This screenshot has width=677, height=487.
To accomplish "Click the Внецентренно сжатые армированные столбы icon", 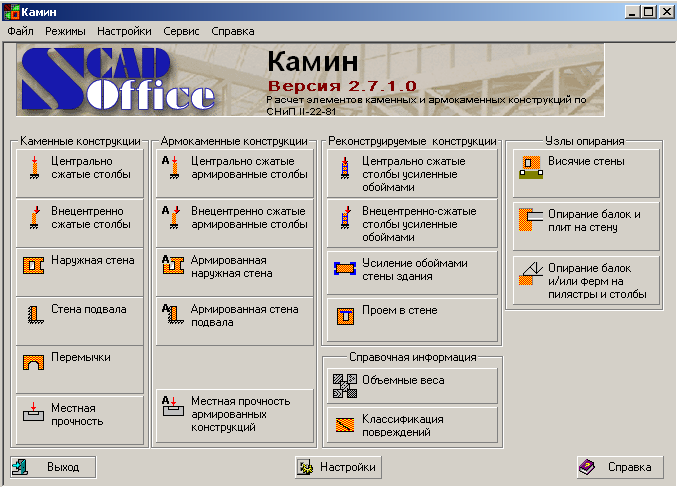I will click(171, 217).
